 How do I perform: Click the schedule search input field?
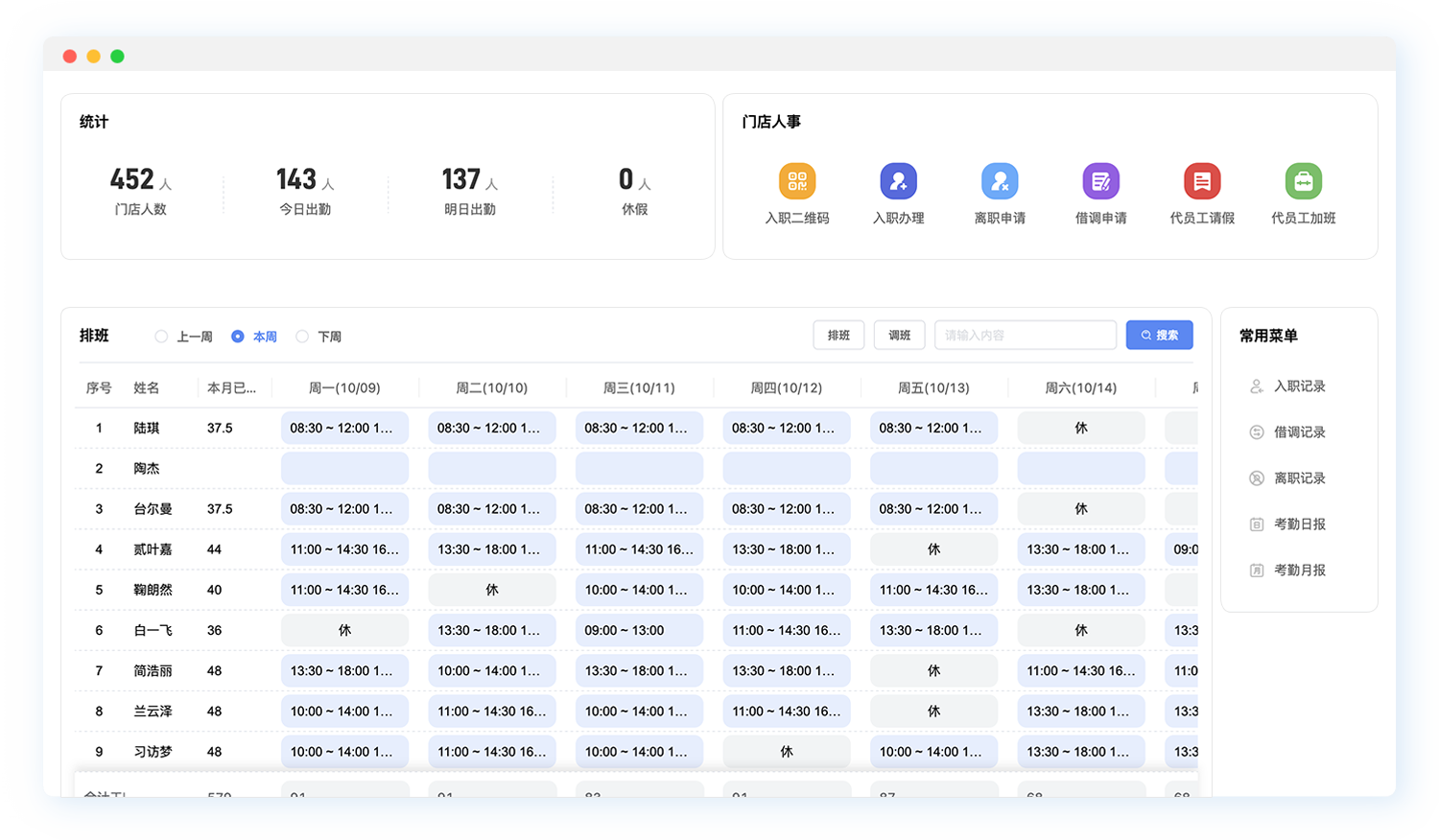[1025, 336]
